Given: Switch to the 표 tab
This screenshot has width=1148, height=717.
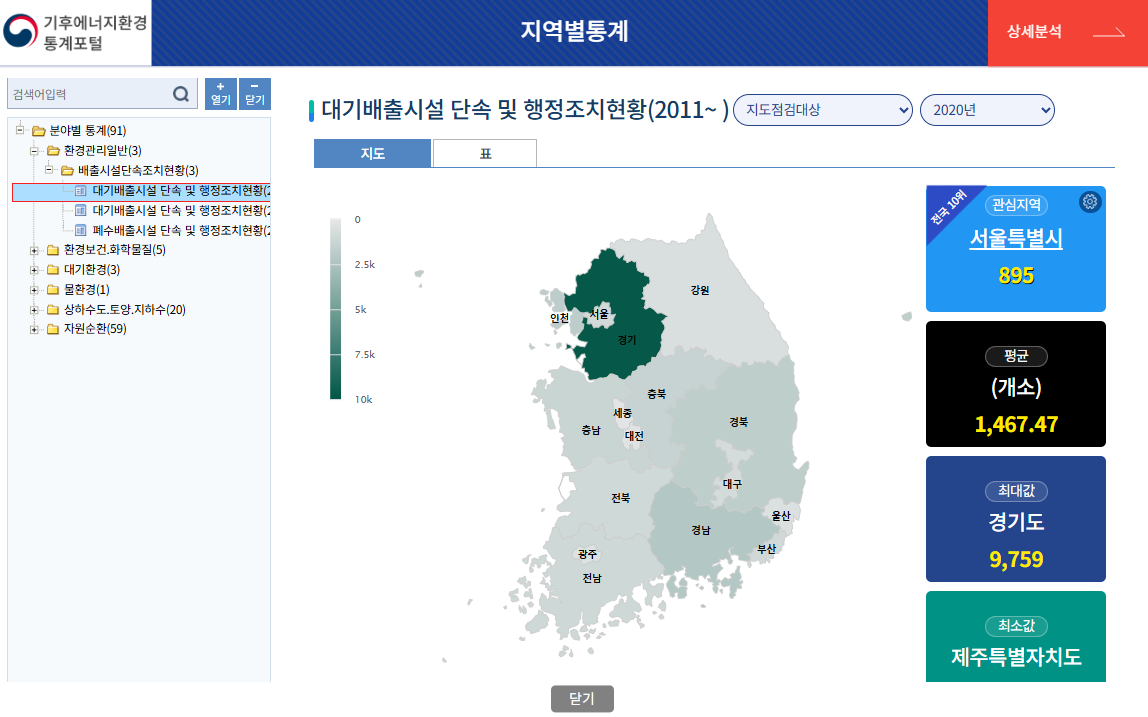Looking at the screenshot, I should [x=485, y=153].
